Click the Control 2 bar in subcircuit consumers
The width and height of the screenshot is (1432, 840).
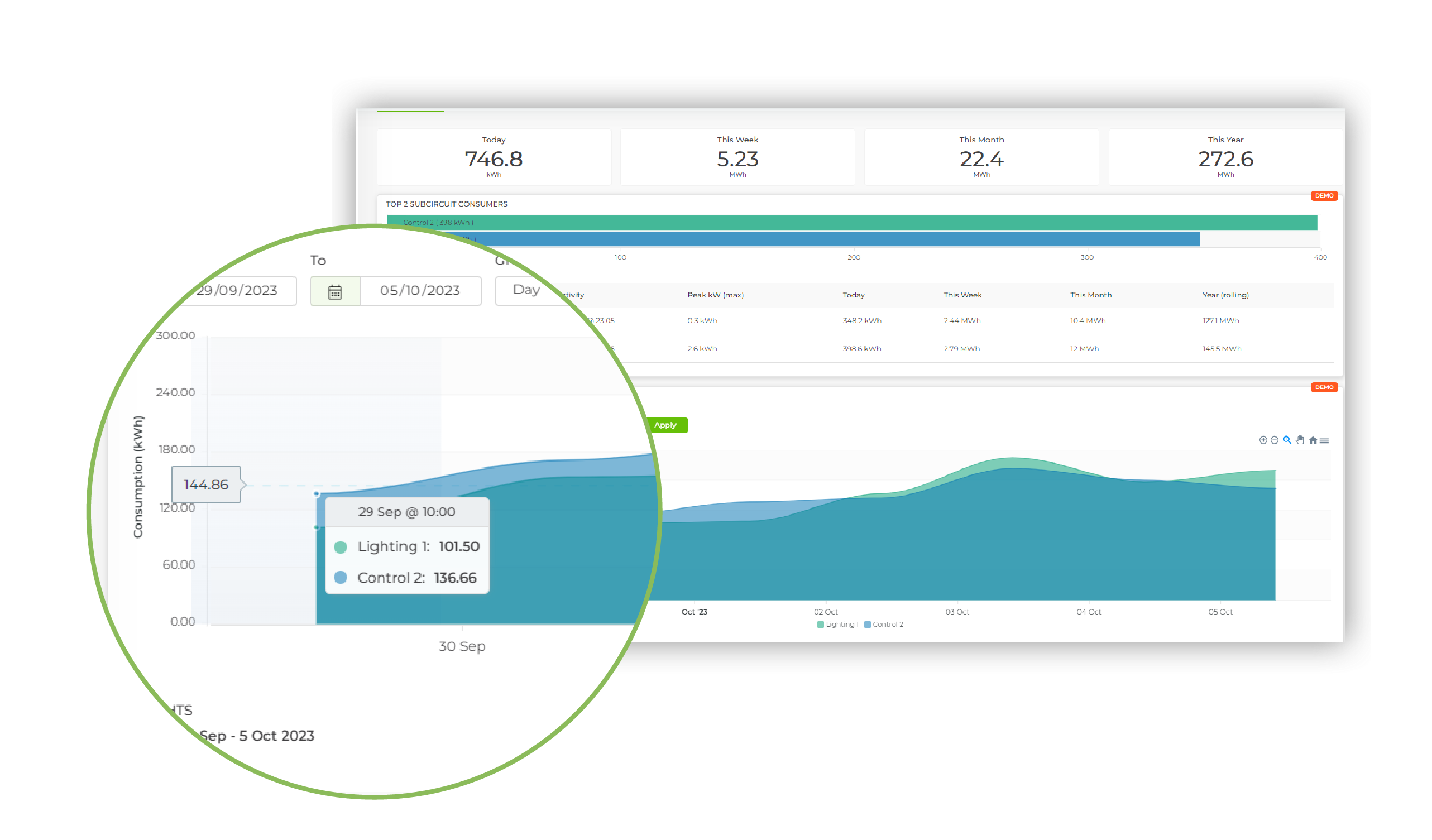[x=853, y=222]
